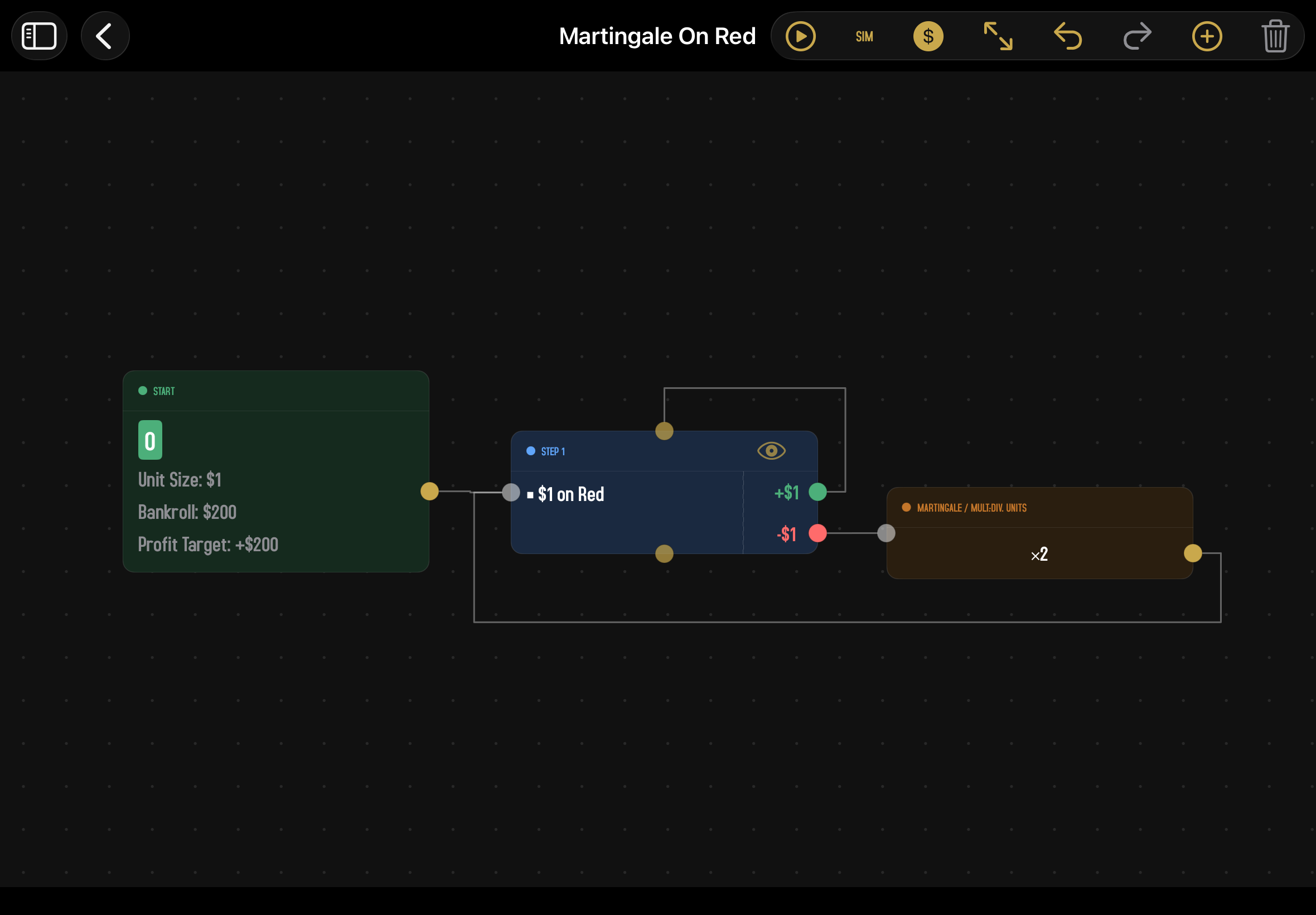Undo the last action
1316x915 pixels.
(1068, 36)
